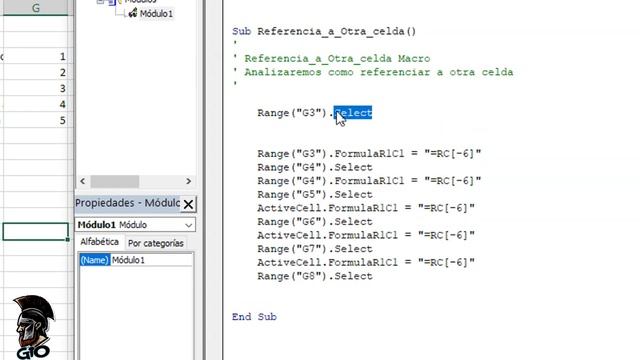Click the Módulo1 module icon
This screenshot has height=360, width=640.
tap(133, 13)
